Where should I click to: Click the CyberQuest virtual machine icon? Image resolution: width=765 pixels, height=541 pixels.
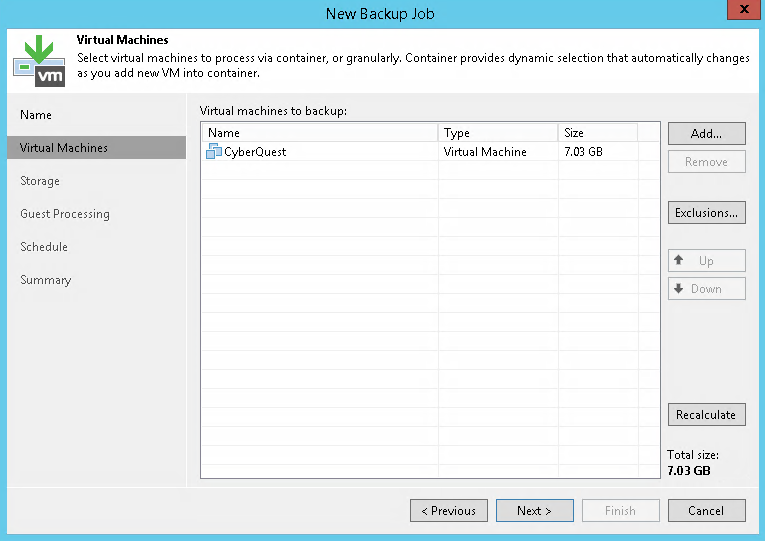tap(214, 151)
